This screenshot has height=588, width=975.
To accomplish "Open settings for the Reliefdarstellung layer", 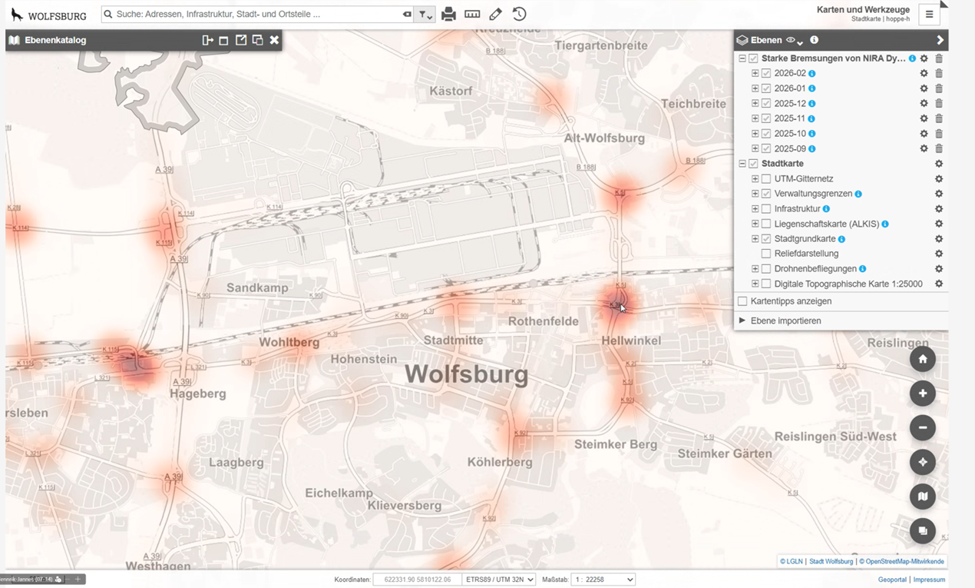I will [x=939, y=254].
